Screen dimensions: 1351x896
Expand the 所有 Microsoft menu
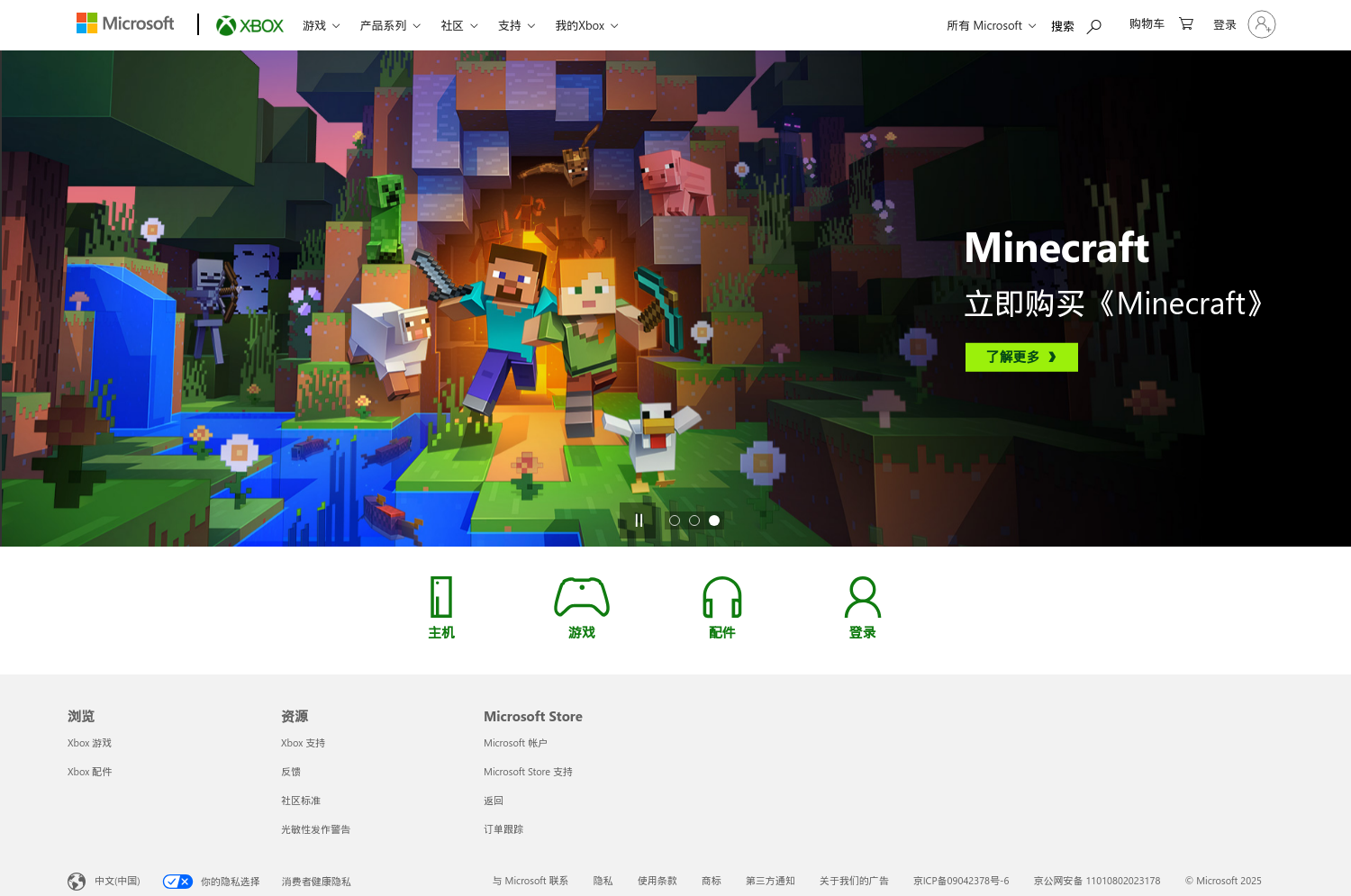pos(992,26)
